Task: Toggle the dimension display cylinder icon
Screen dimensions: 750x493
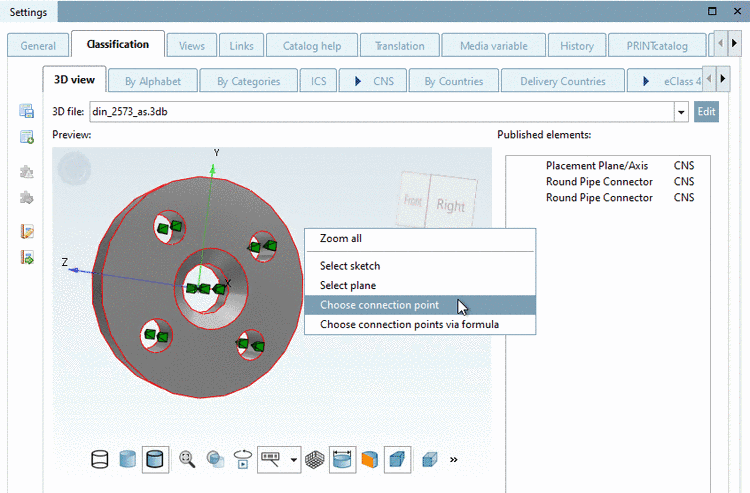Action: 342,460
